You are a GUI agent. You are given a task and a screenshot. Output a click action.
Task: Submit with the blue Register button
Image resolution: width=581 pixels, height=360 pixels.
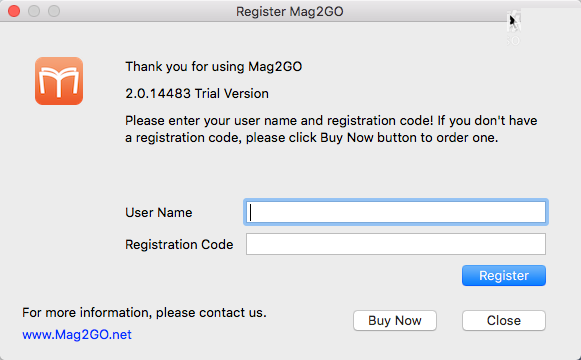[504, 276]
